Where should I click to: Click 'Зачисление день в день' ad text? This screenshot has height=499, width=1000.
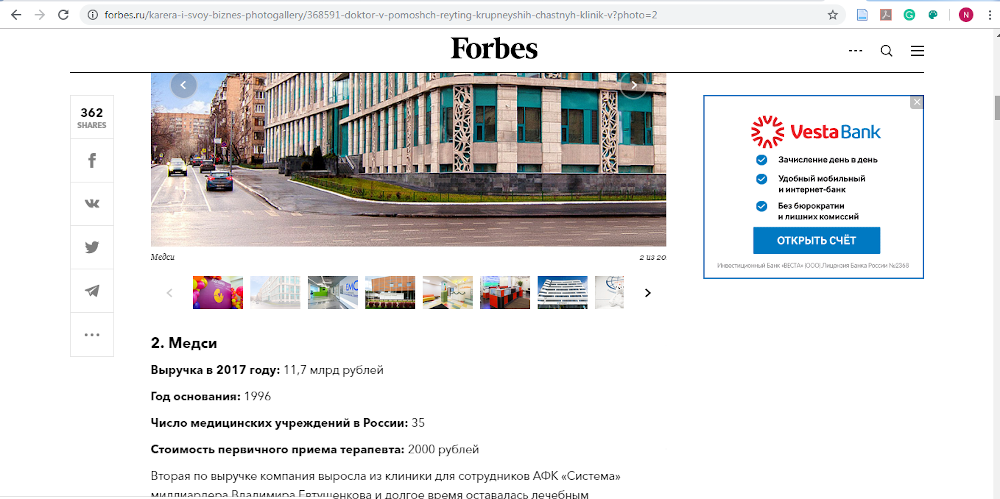pos(827,160)
